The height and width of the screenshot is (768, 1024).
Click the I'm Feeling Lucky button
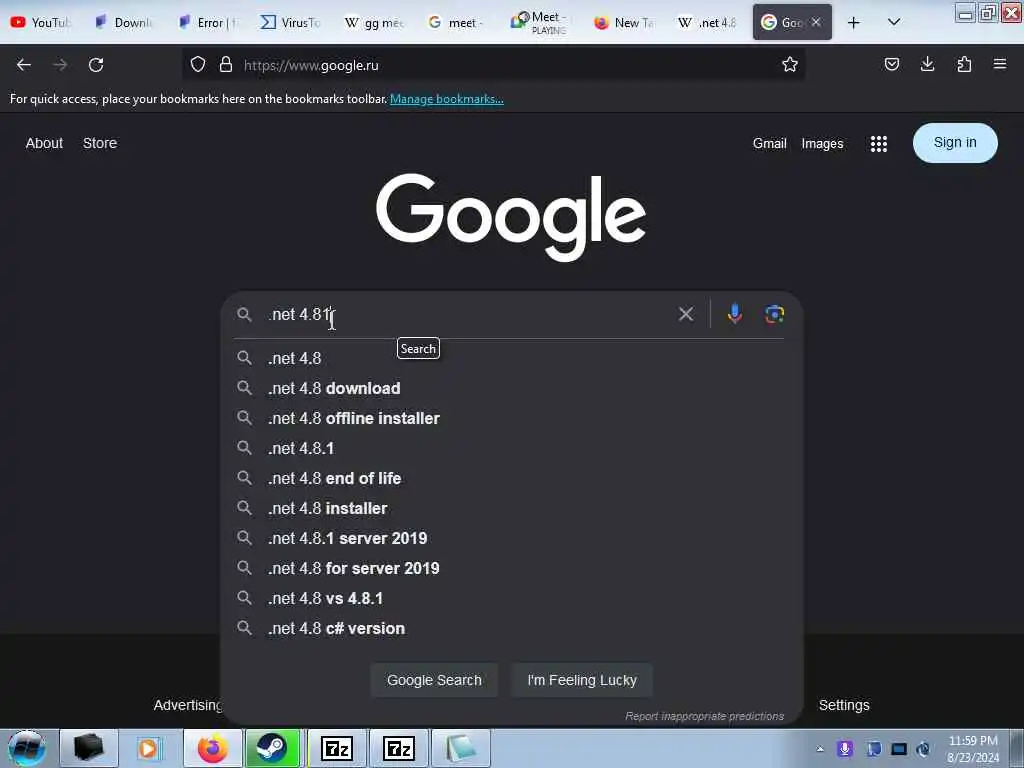click(582, 680)
